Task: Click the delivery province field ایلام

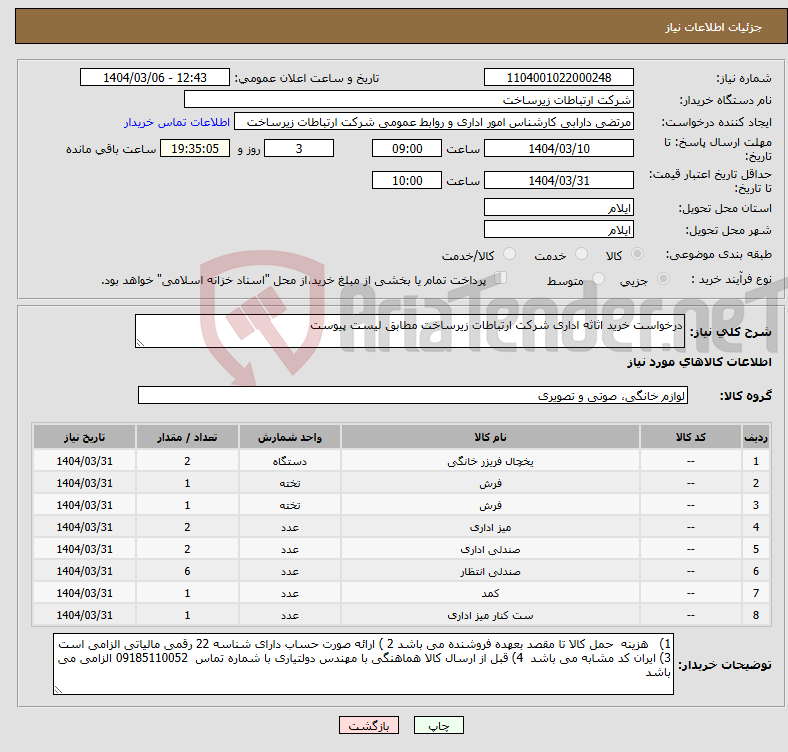Action: 558,207
